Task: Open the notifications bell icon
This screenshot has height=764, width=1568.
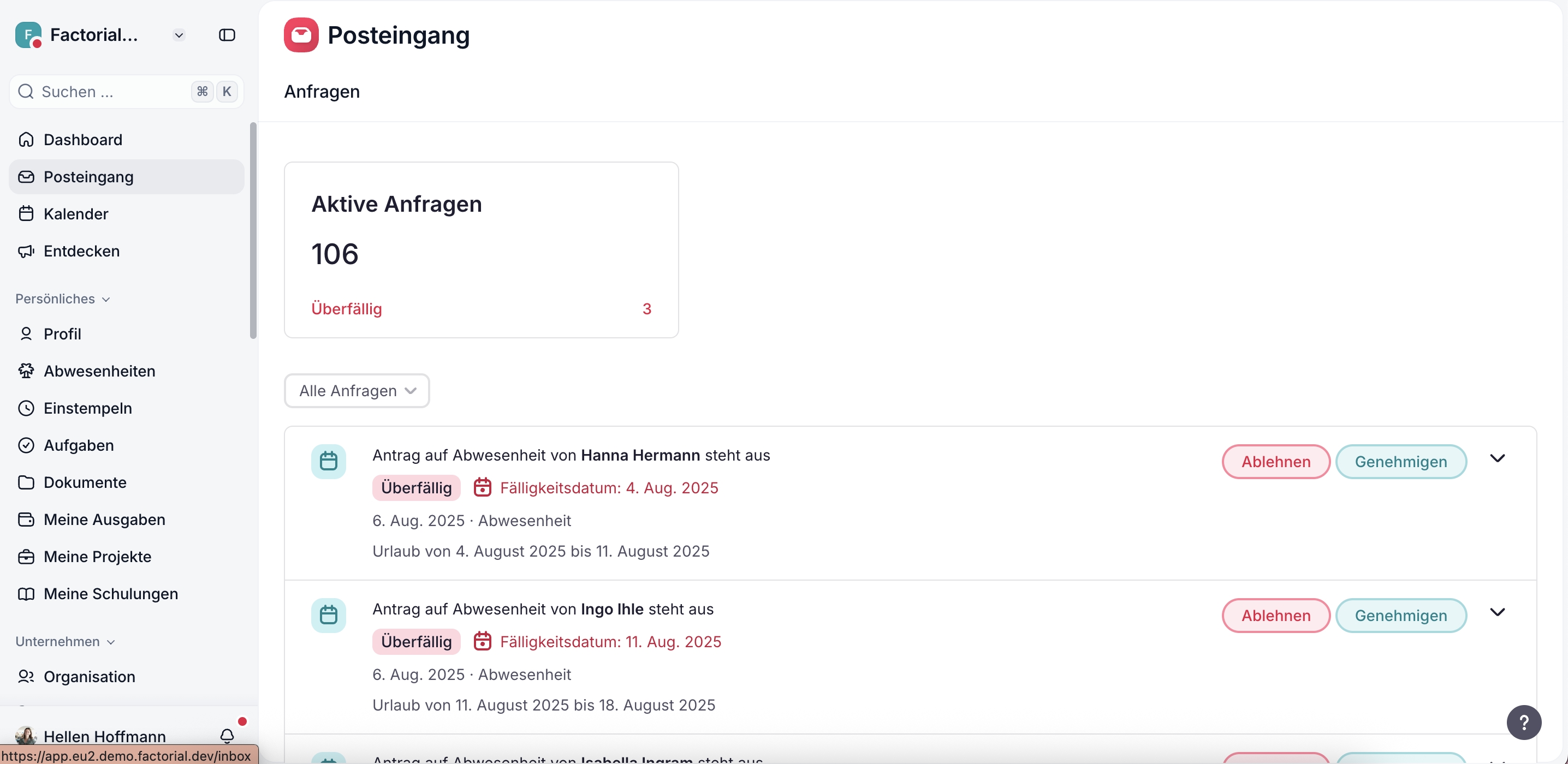Action: click(x=227, y=736)
